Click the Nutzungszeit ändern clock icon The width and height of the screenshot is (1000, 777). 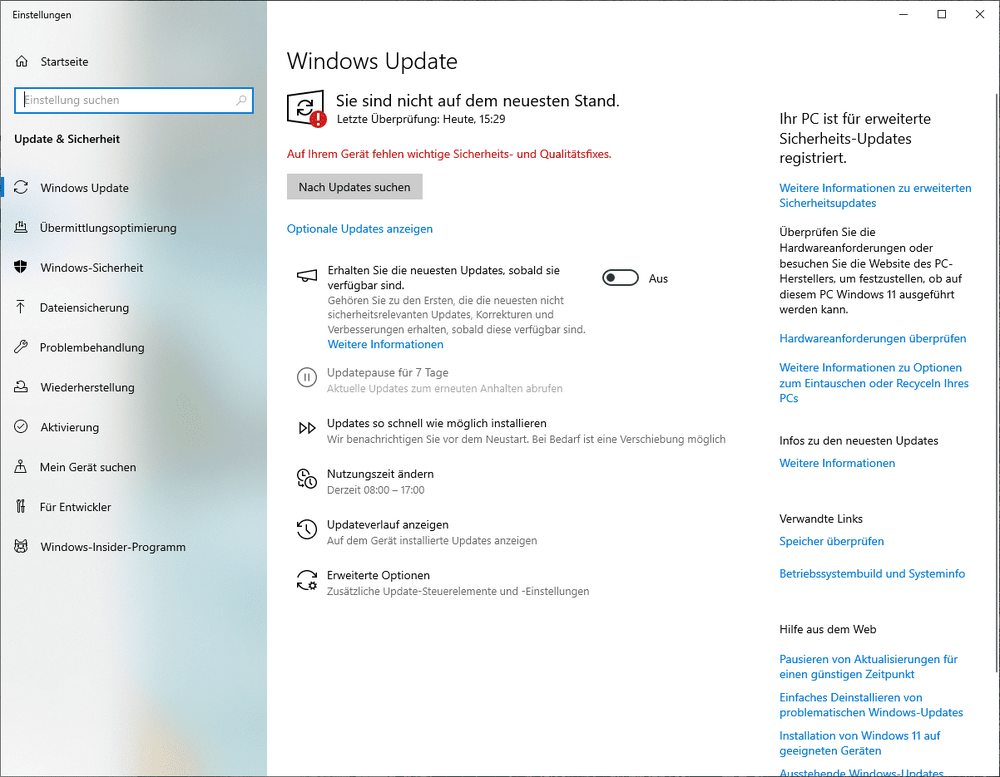coord(307,478)
